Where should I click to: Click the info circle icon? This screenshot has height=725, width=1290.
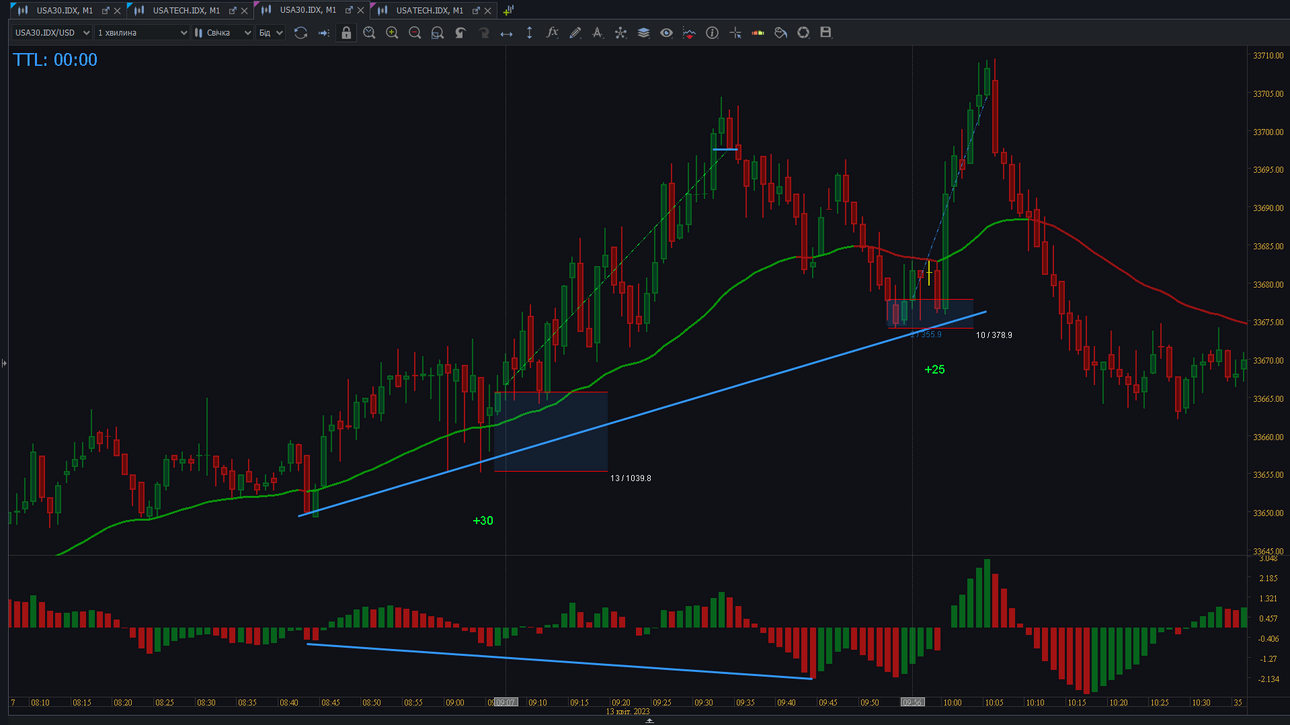click(x=712, y=33)
